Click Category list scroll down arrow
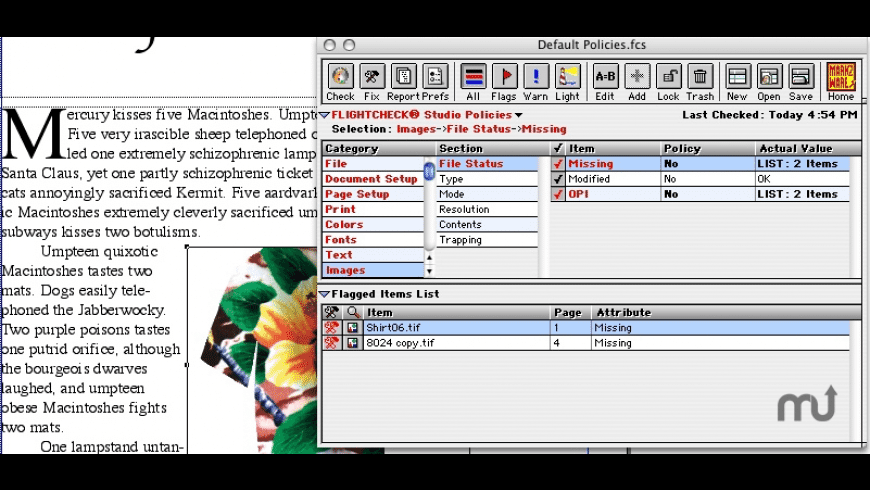The width and height of the screenshot is (870, 490). point(429,271)
